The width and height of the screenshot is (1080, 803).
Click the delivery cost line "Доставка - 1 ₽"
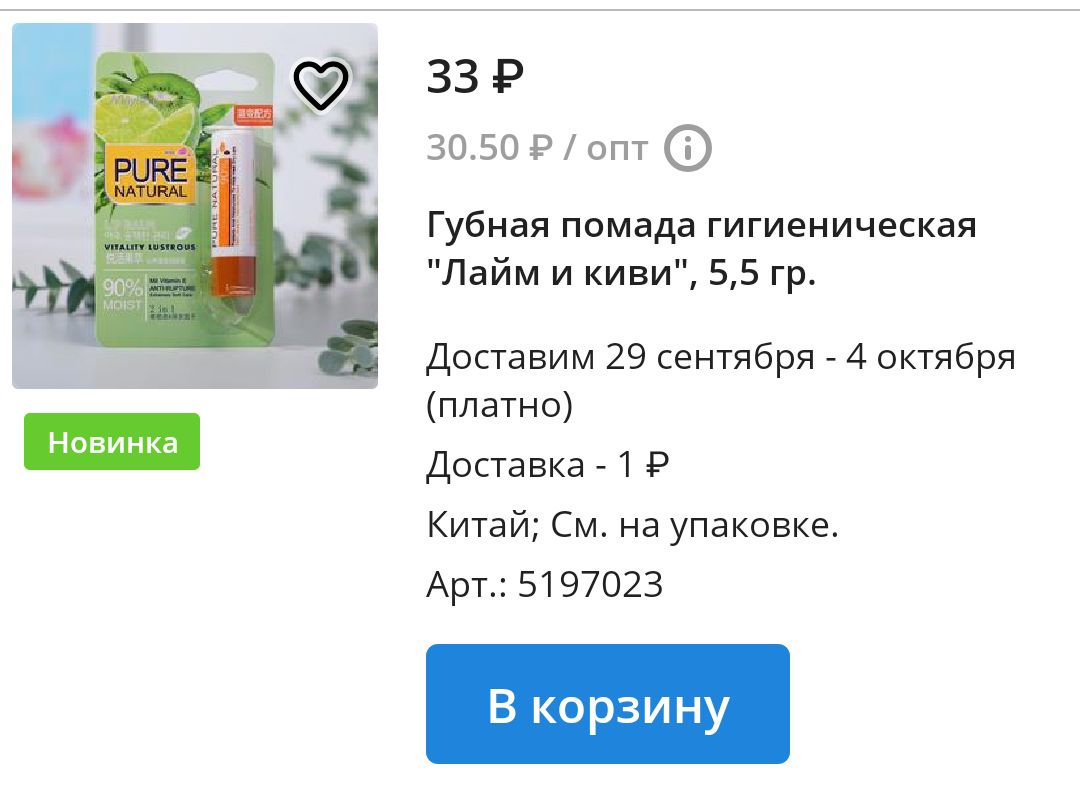coord(548,465)
